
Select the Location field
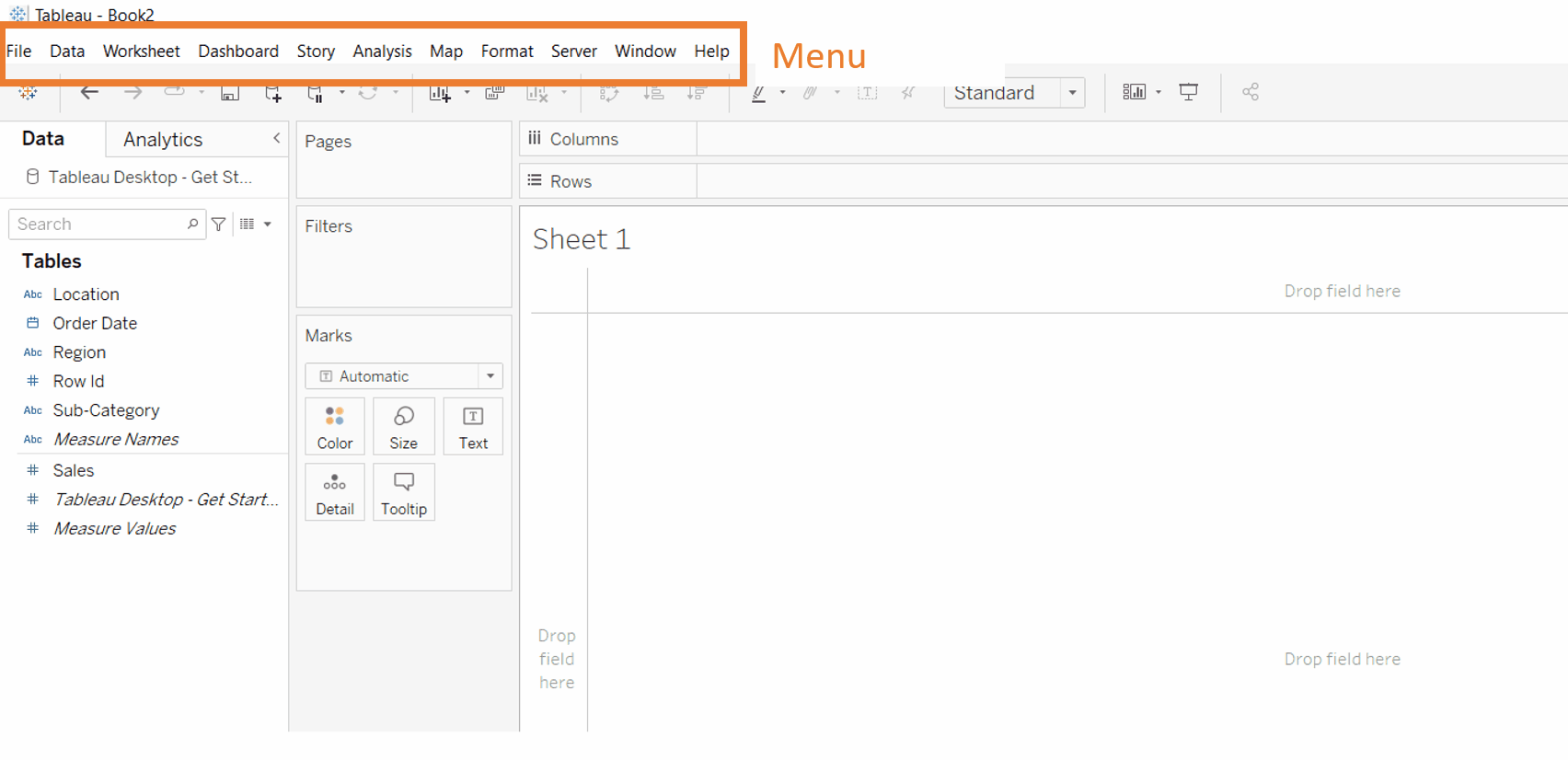pos(86,294)
